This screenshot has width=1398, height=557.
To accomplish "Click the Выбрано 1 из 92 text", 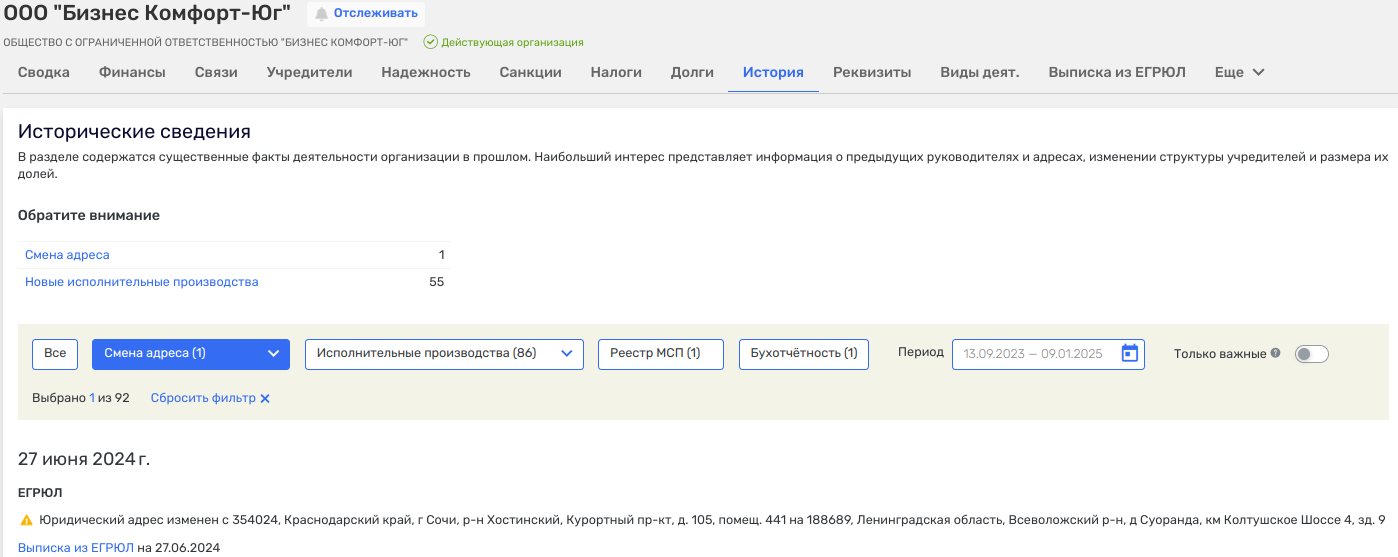I will [x=81, y=398].
